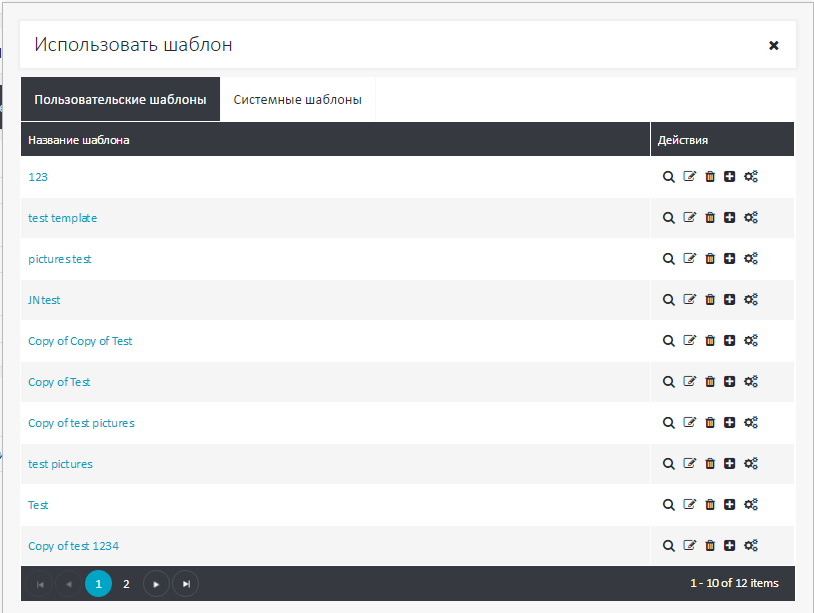Click trash icon for Copy of test pictures

tap(710, 423)
